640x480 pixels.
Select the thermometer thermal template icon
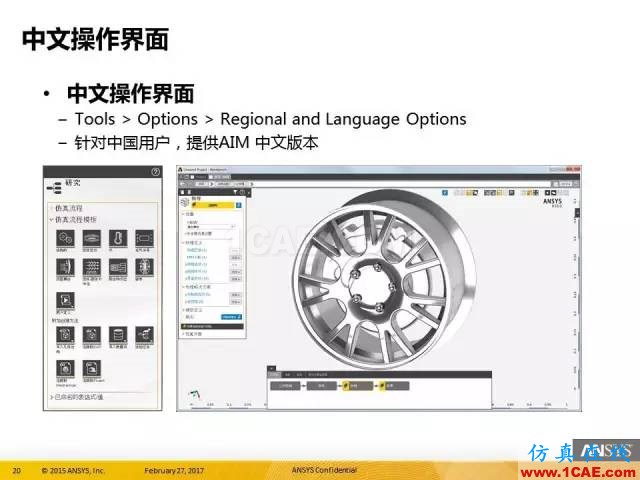[x=118, y=238]
